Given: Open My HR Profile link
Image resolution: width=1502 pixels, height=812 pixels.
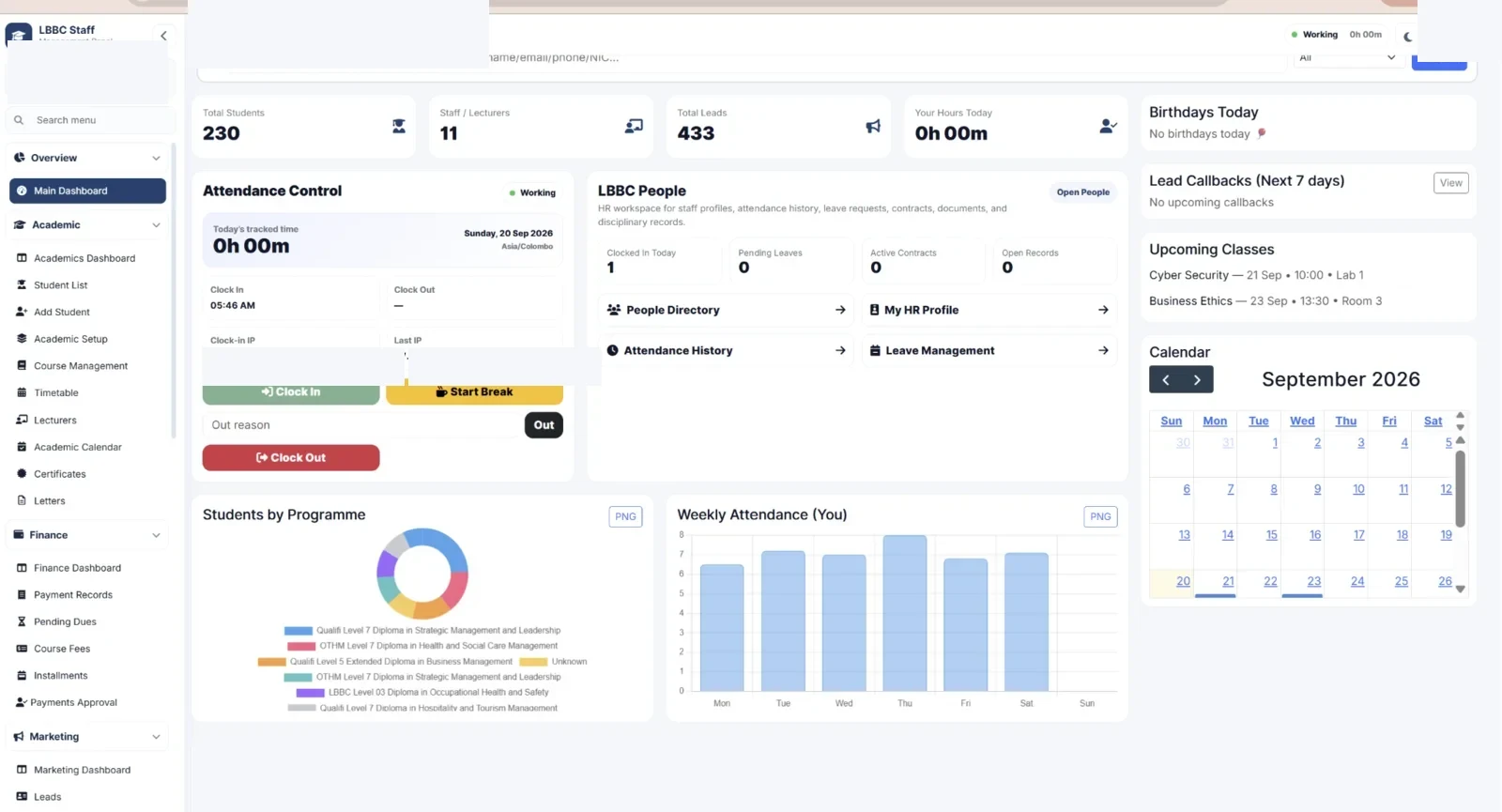Looking at the screenshot, I should [x=989, y=310].
